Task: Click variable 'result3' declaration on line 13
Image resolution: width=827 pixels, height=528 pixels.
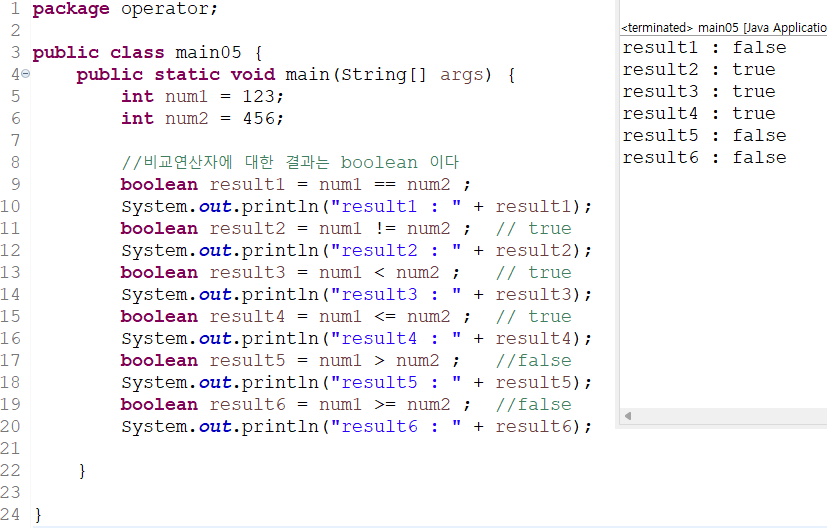Action: [247, 273]
